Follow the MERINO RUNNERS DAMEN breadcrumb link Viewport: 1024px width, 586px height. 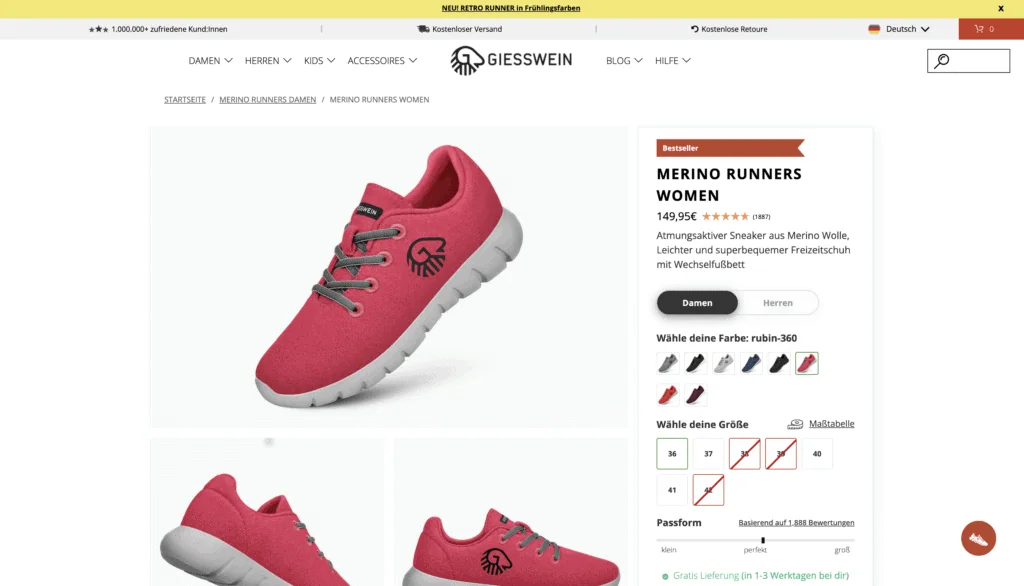(267, 99)
